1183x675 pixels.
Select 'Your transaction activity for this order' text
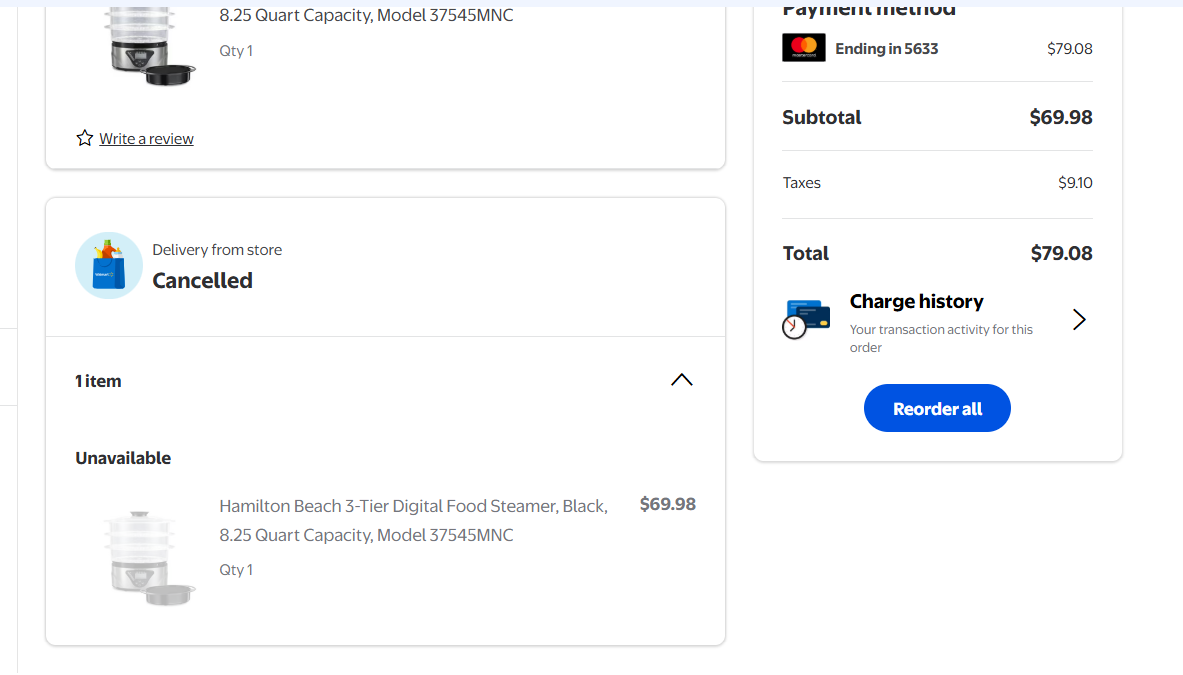click(941, 339)
